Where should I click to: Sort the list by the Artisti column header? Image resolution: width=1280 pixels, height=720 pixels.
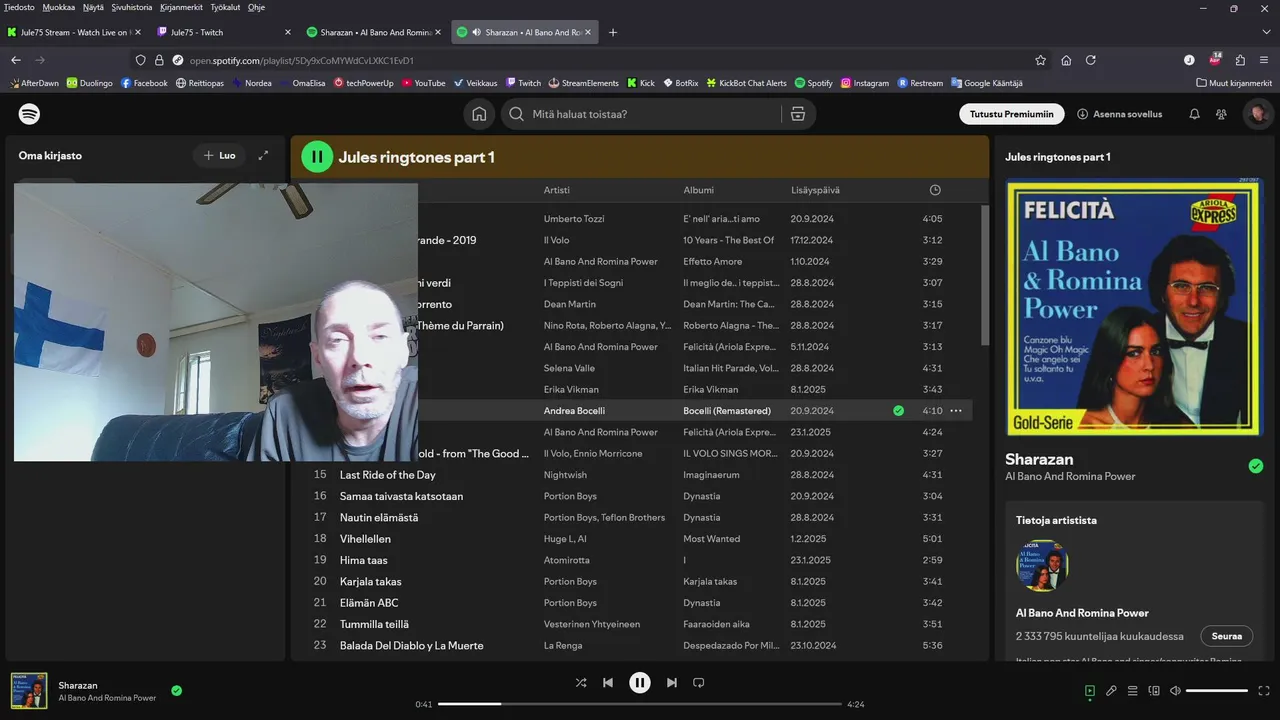(557, 190)
